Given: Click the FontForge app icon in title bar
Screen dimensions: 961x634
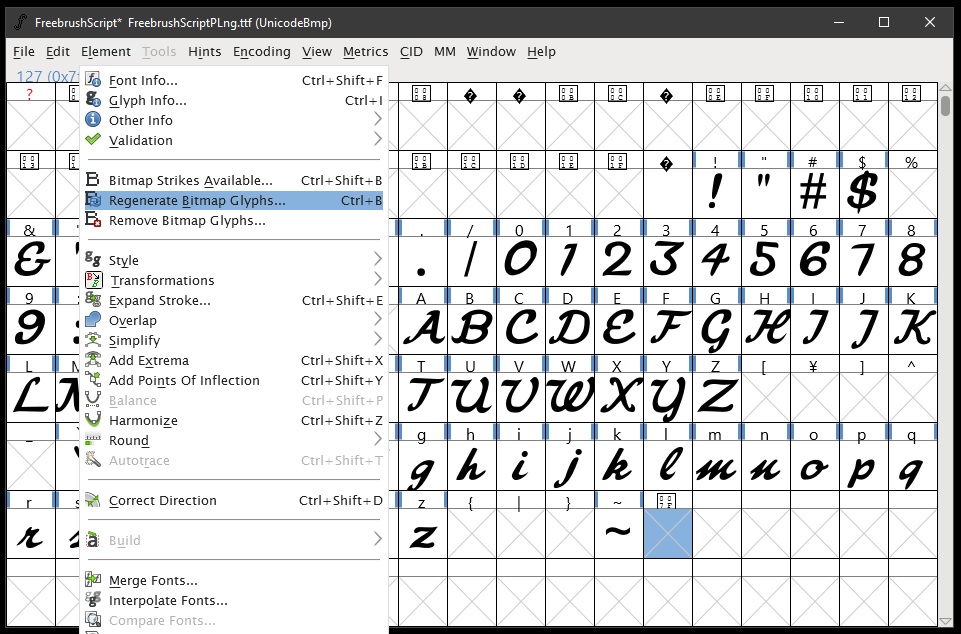Looking at the screenshot, I should 20,22.
